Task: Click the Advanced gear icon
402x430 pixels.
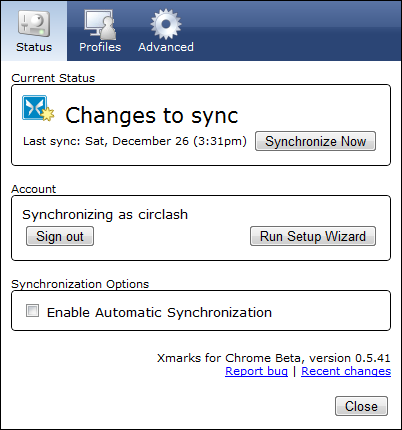Action: point(166,24)
